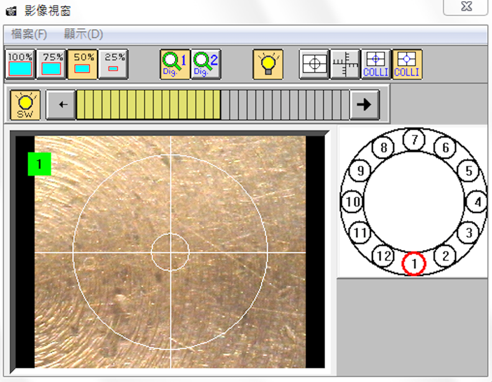Image resolution: width=492 pixels, height=382 pixels.
Task: Select the 75% image size button
Action: tap(51, 64)
